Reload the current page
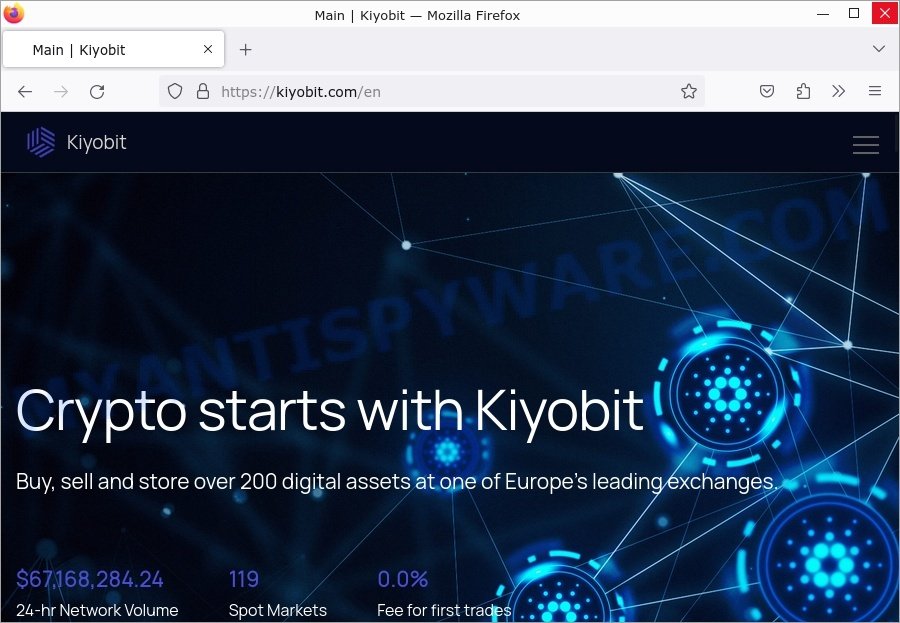This screenshot has height=623, width=900. (97, 92)
